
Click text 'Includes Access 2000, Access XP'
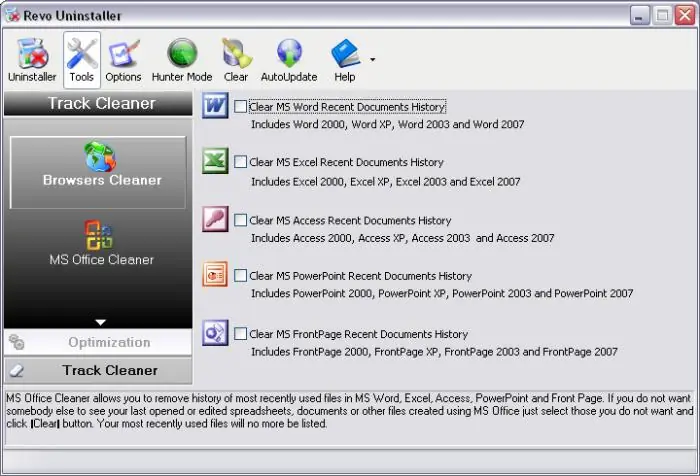point(328,238)
